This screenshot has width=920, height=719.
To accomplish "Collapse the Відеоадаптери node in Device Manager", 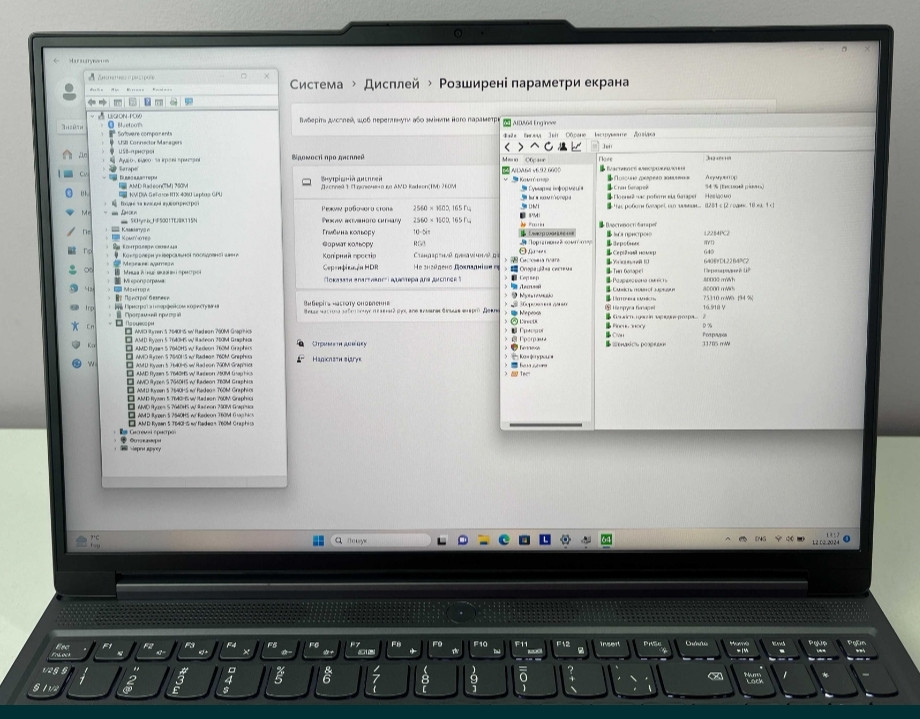I will 103,178.
